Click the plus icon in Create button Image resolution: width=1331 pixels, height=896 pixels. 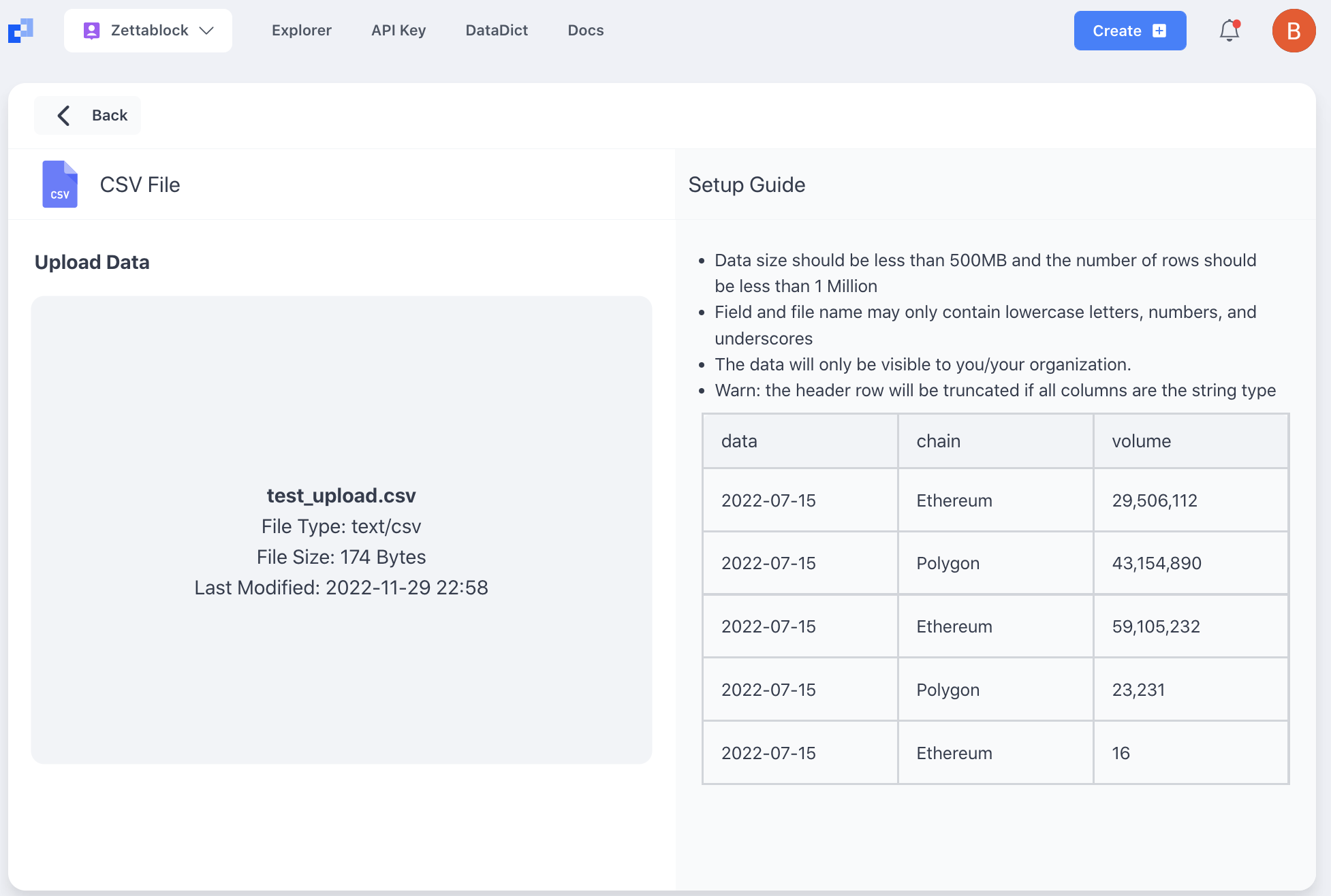point(1159,31)
